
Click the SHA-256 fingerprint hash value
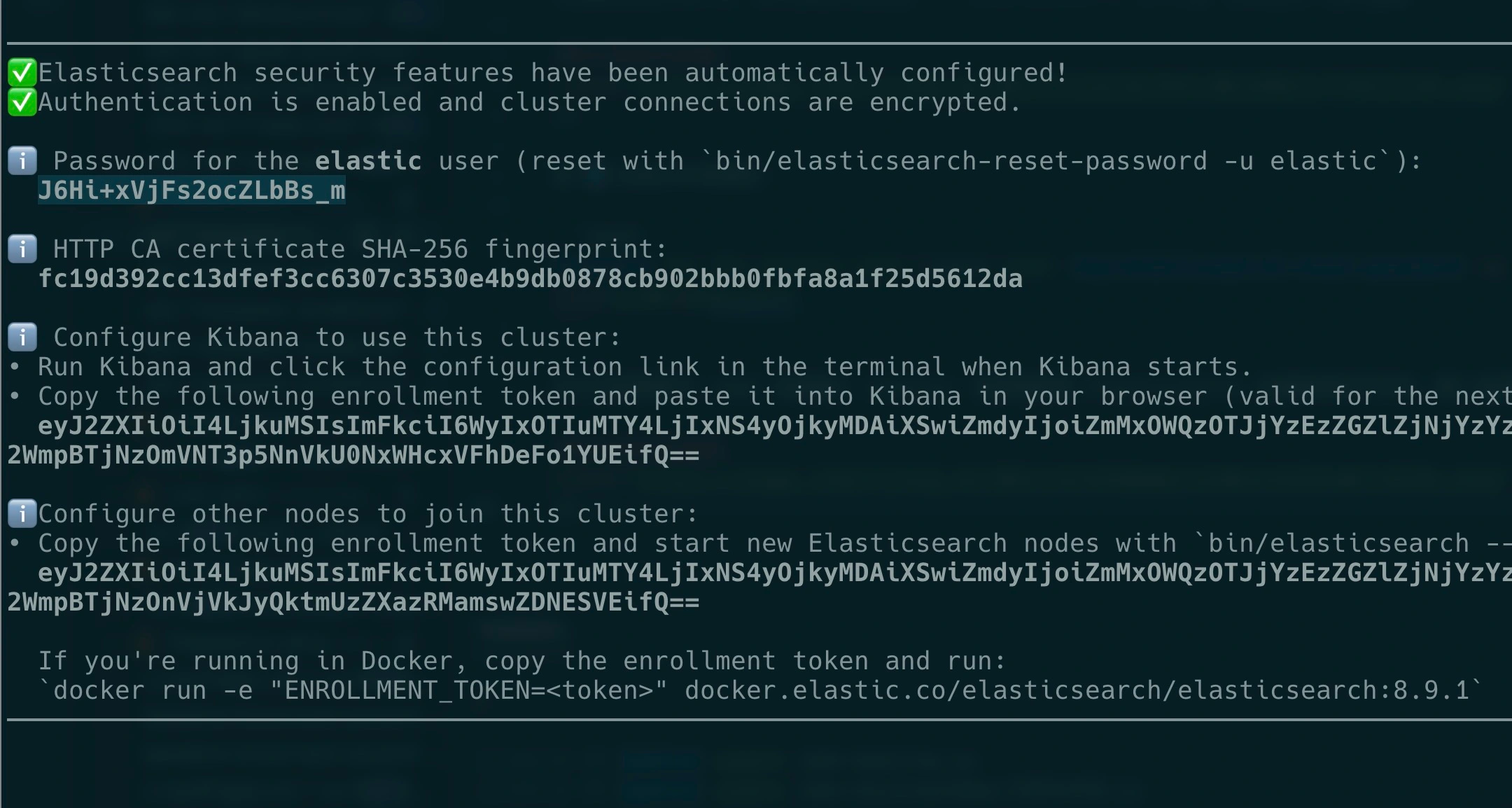point(530,279)
